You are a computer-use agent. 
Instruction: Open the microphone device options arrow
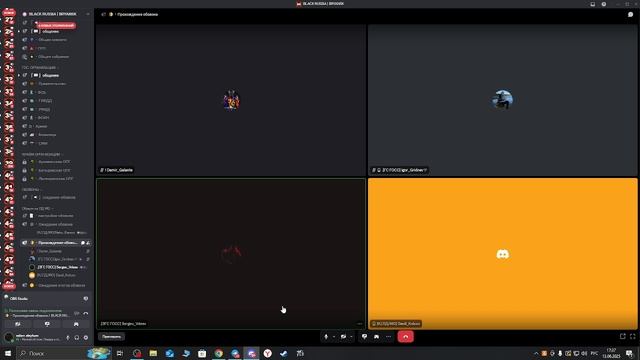pyautogui.click(x=333, y=337)
